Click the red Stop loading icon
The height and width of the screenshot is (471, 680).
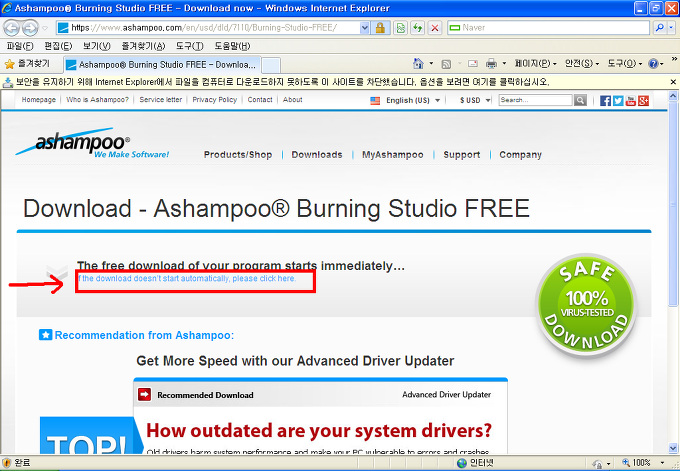[x=435, y=28]
